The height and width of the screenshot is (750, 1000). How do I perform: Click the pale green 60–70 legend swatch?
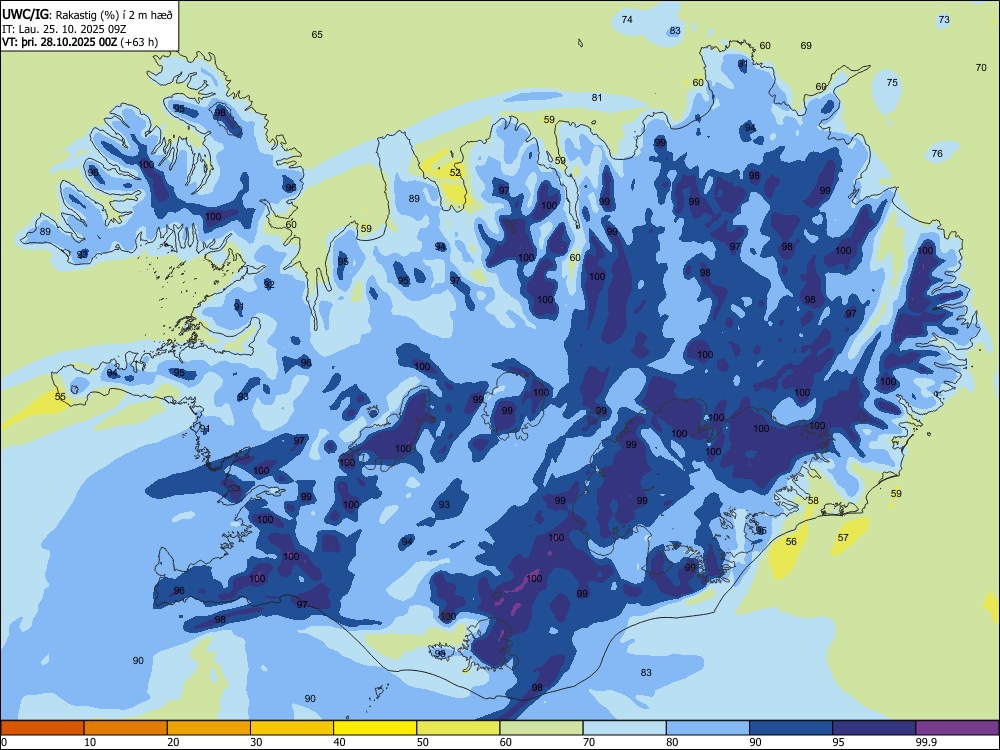pos(541,728)
